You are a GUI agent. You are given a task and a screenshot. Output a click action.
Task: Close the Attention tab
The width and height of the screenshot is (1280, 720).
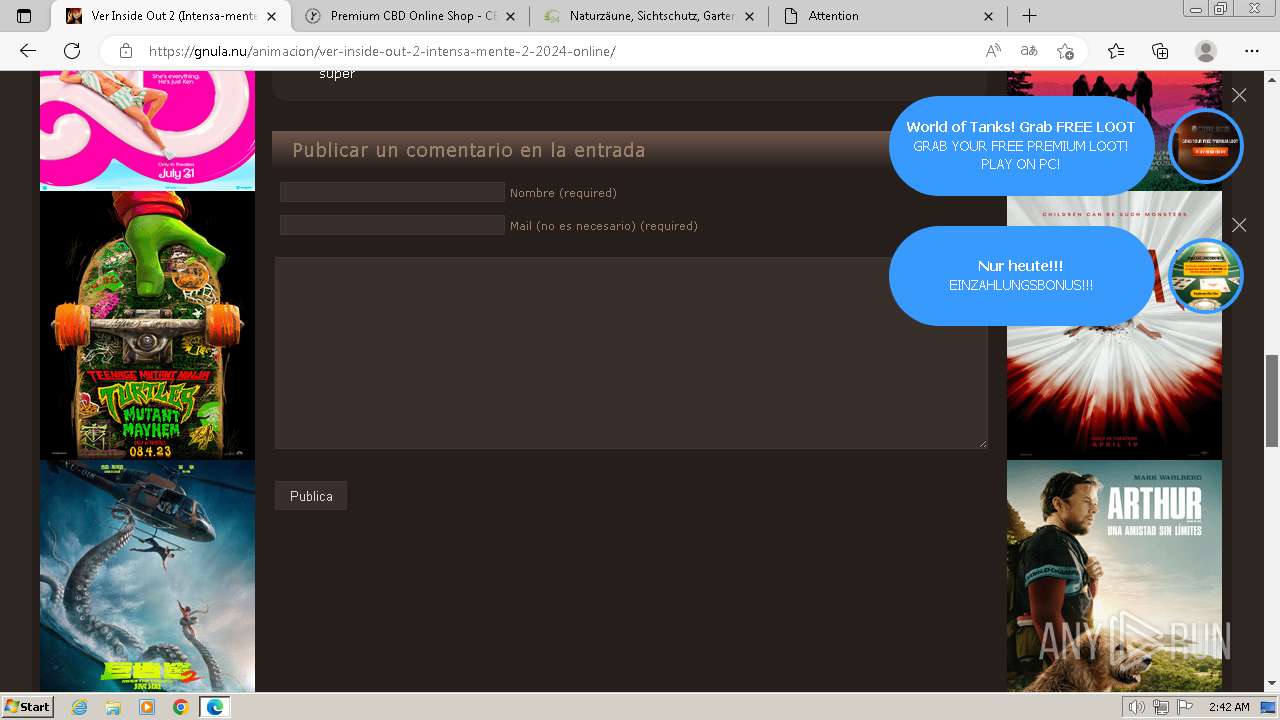[x=989, y=16]
